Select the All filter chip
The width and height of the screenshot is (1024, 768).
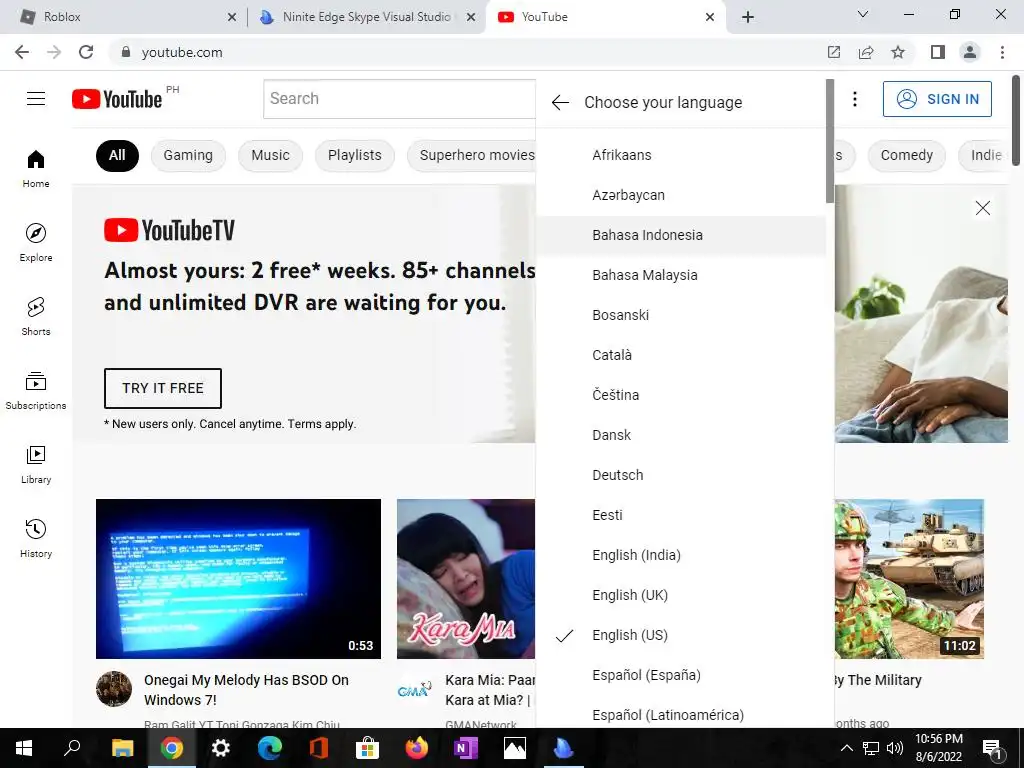pyautogui.click(x=117, y=155)
